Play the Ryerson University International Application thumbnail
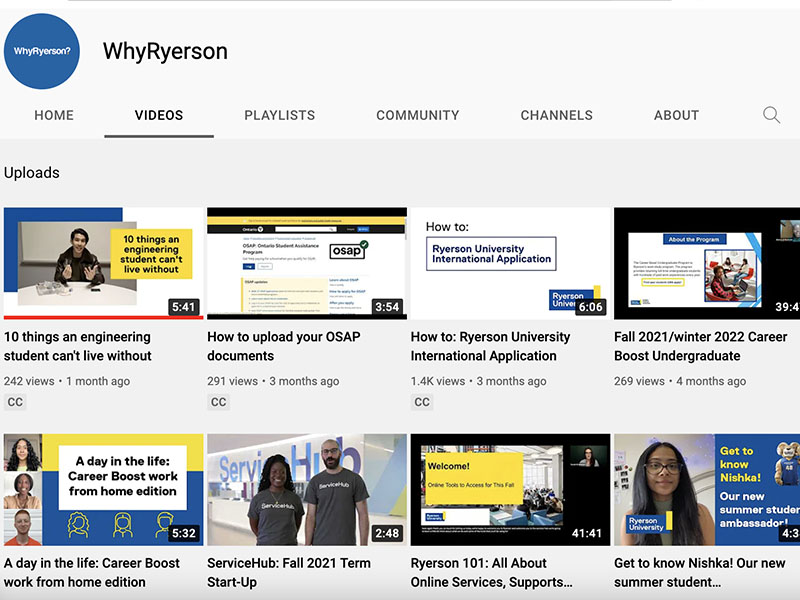 [x=510, y=263]
